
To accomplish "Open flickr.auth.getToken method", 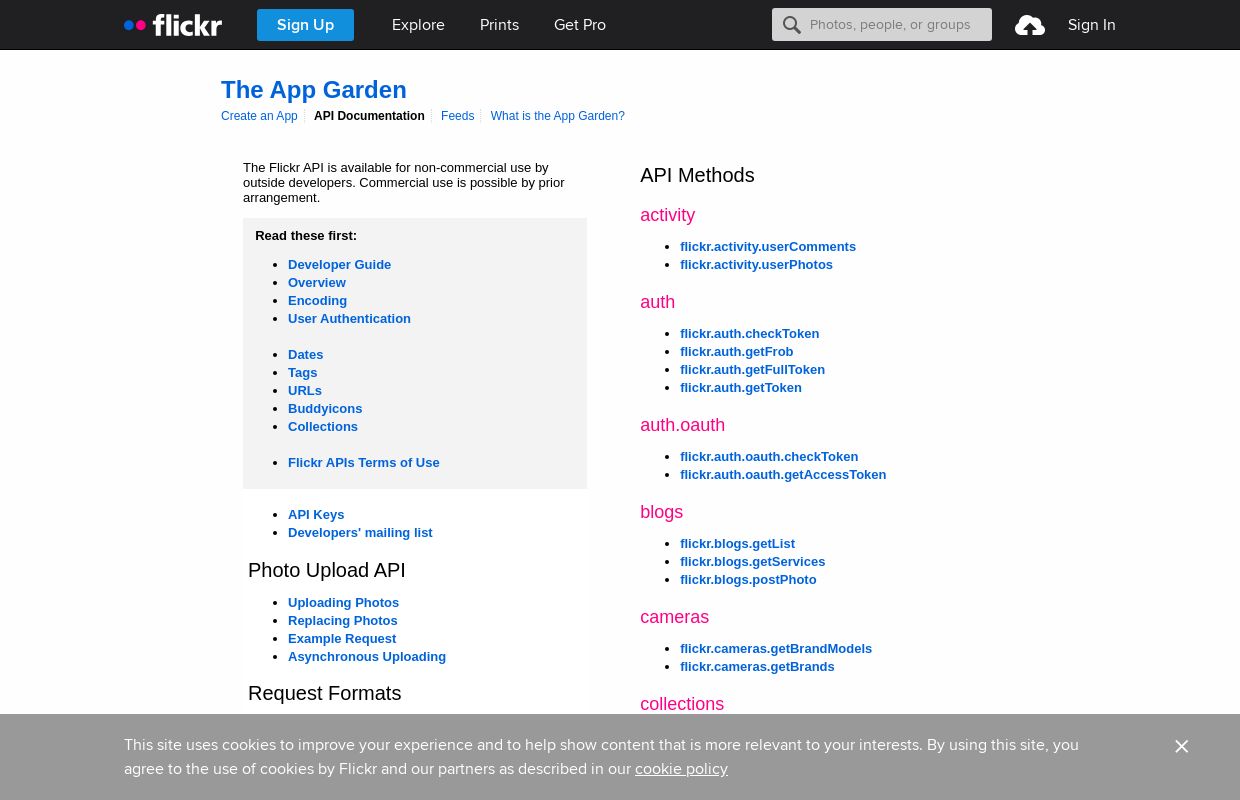I will point(741,388).
